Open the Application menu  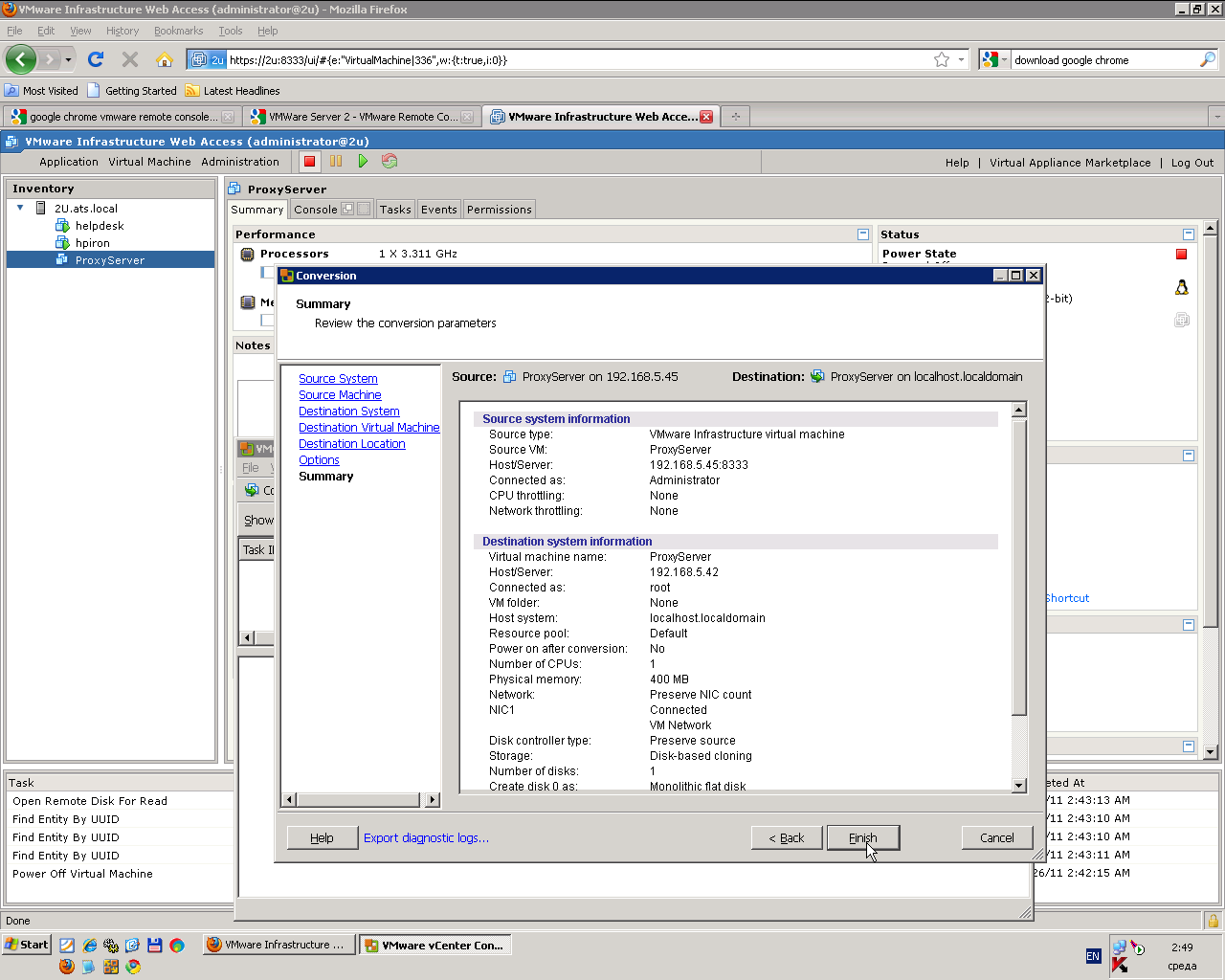(x=69, y=162)
